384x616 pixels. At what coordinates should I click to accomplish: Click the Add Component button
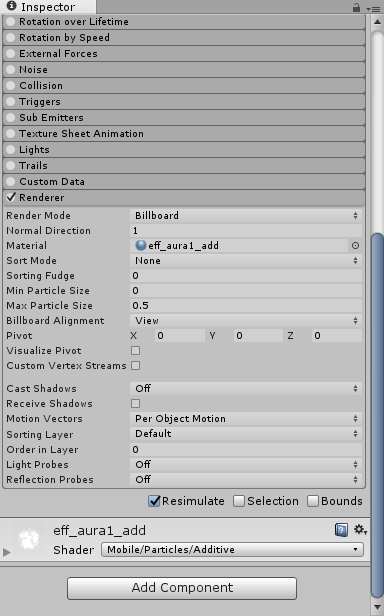pos(182,588)
